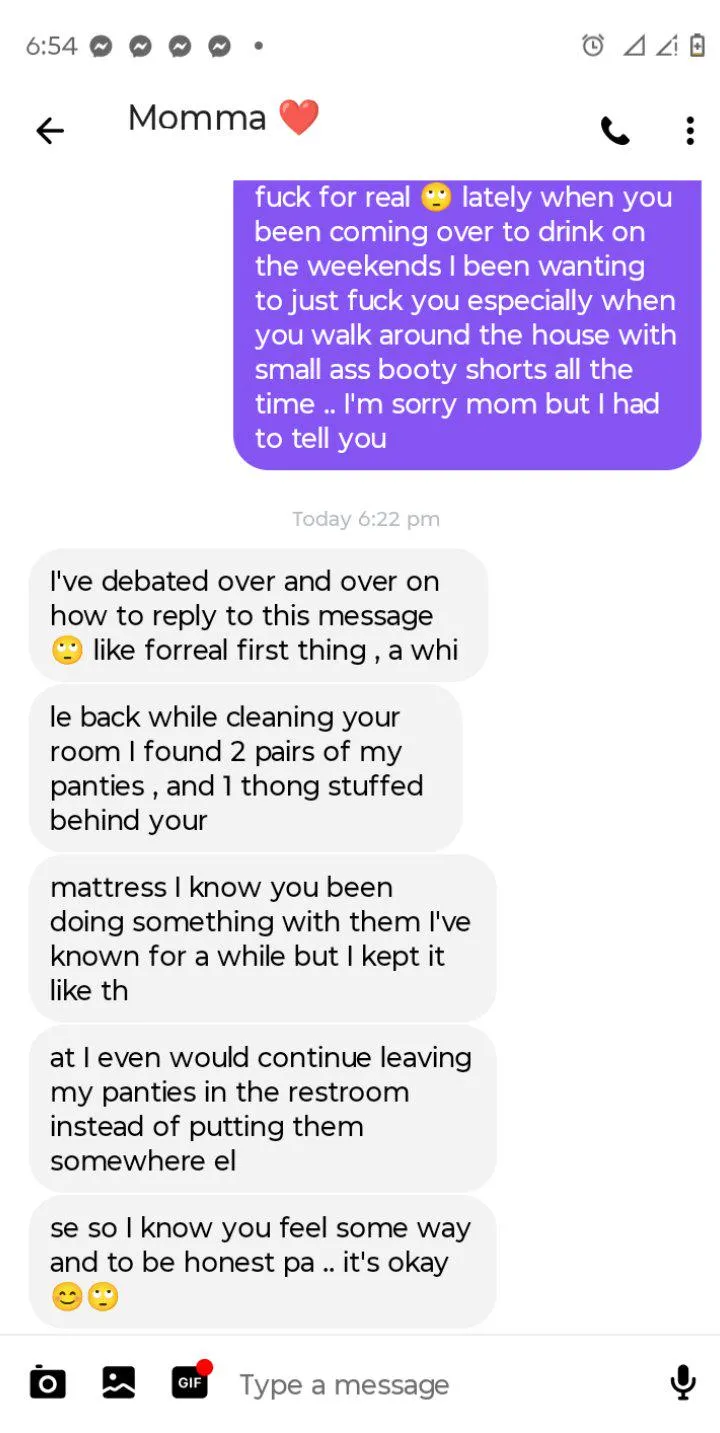The image size is (720, 1433).
Task: Open the camera from message bar
Action: tap(48, 1383)
